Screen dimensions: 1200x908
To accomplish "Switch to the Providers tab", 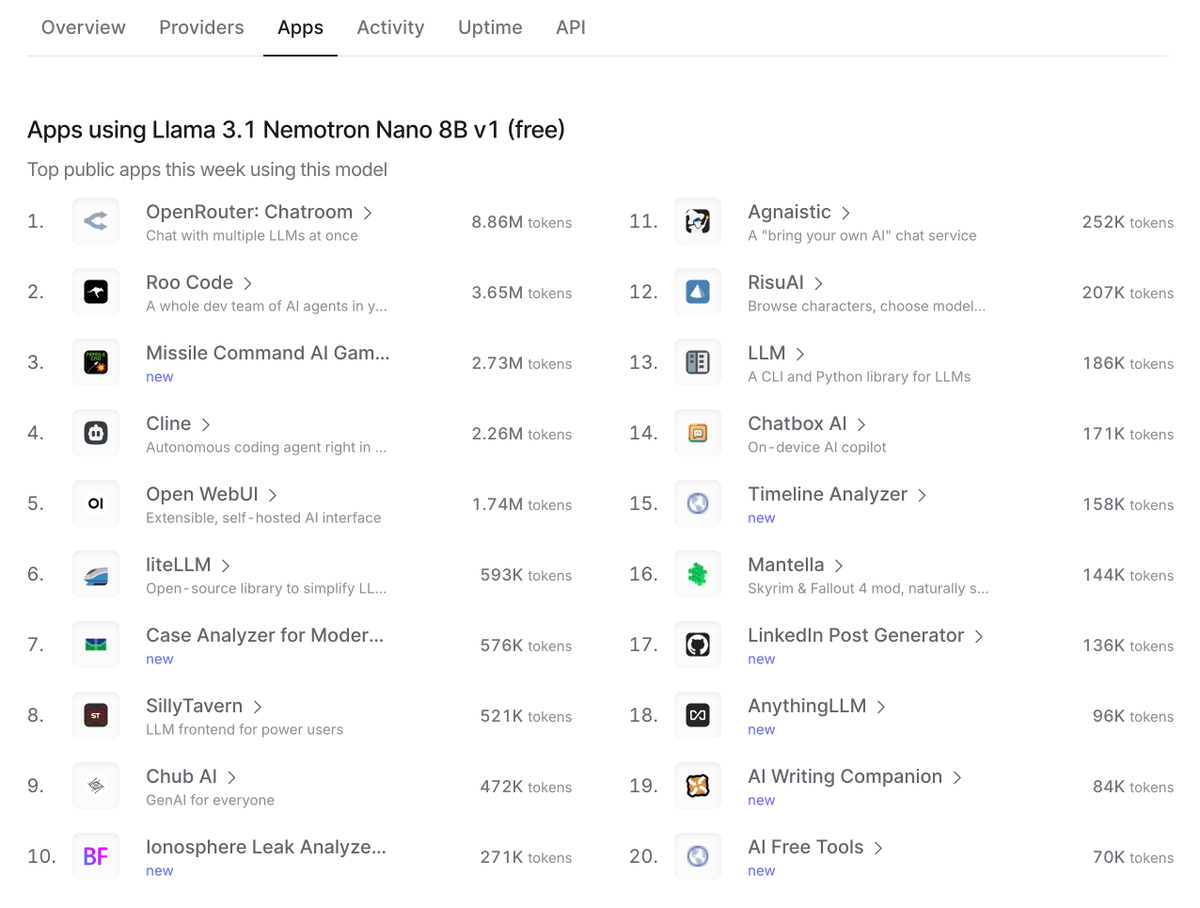I will [x=201, y=28].
